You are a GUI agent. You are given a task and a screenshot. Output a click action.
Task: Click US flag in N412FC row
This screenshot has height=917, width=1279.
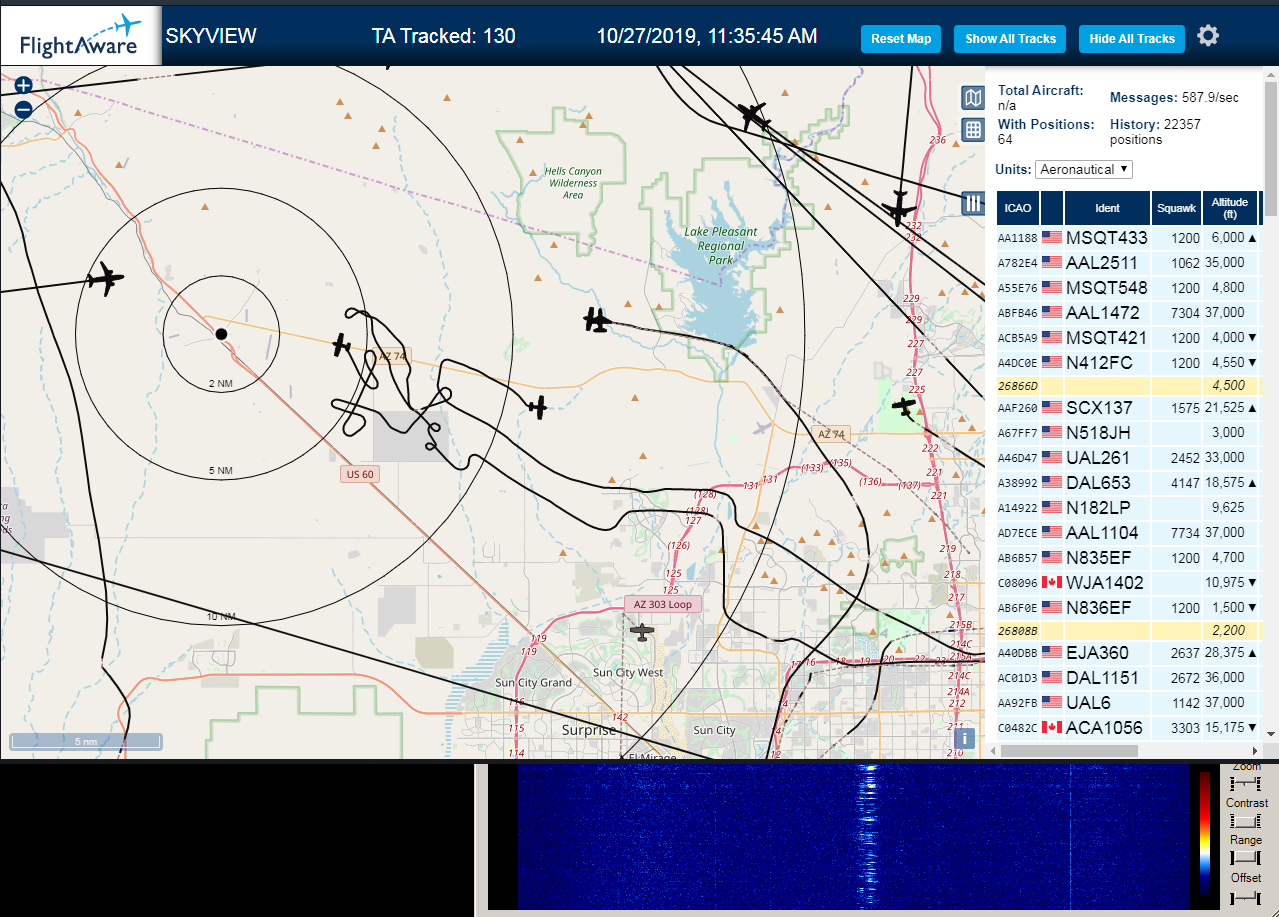pos(1051,362)
